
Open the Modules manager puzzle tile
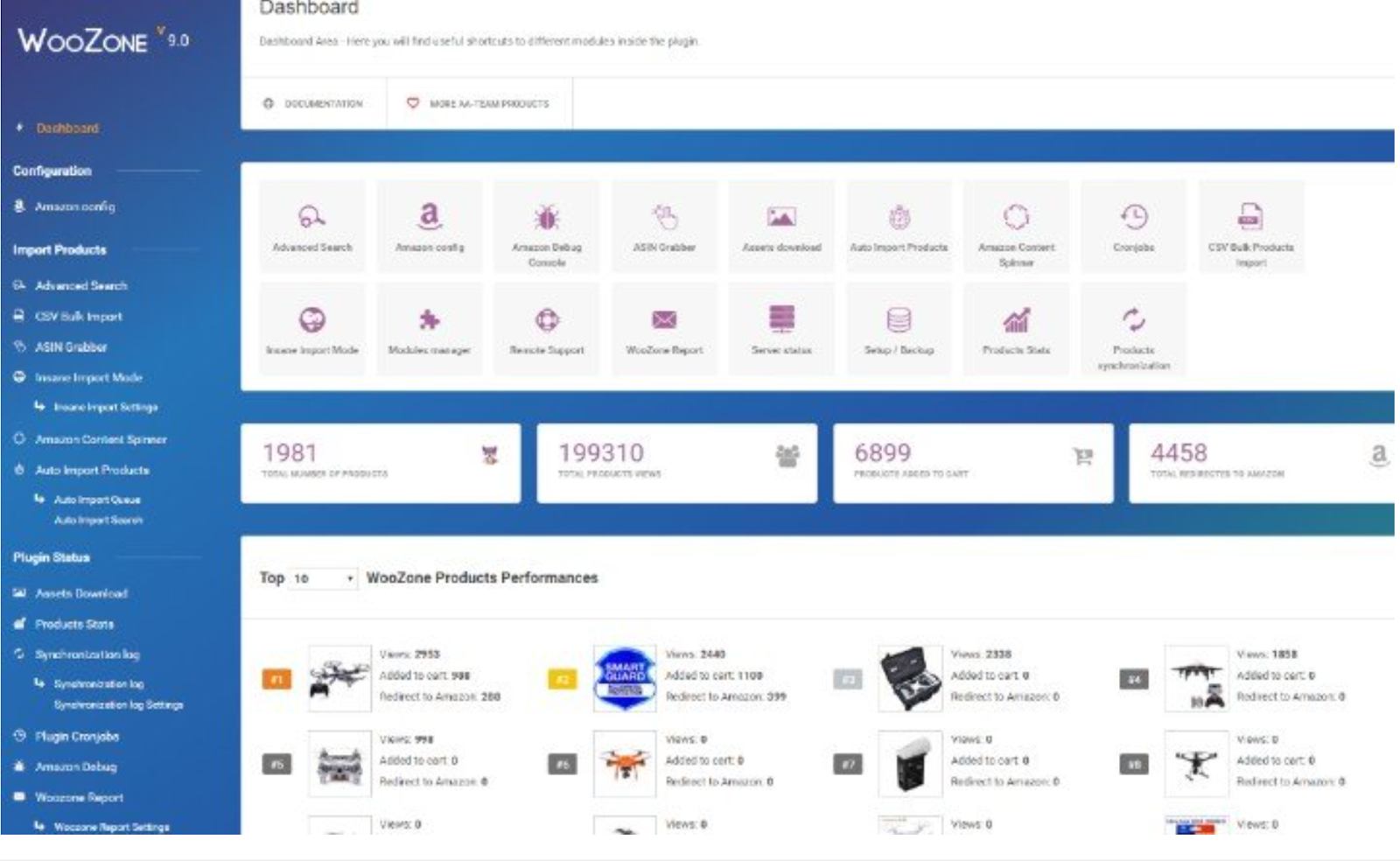[x=429, y=330]
